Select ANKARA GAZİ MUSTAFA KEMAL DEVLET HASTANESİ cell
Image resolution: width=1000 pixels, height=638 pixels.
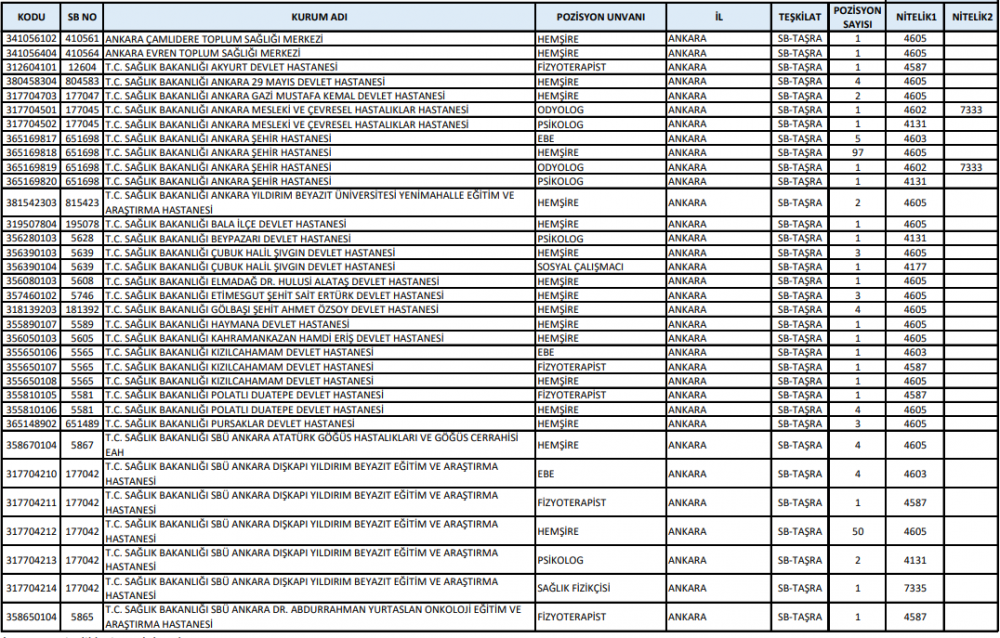click(x=319, y=96)
